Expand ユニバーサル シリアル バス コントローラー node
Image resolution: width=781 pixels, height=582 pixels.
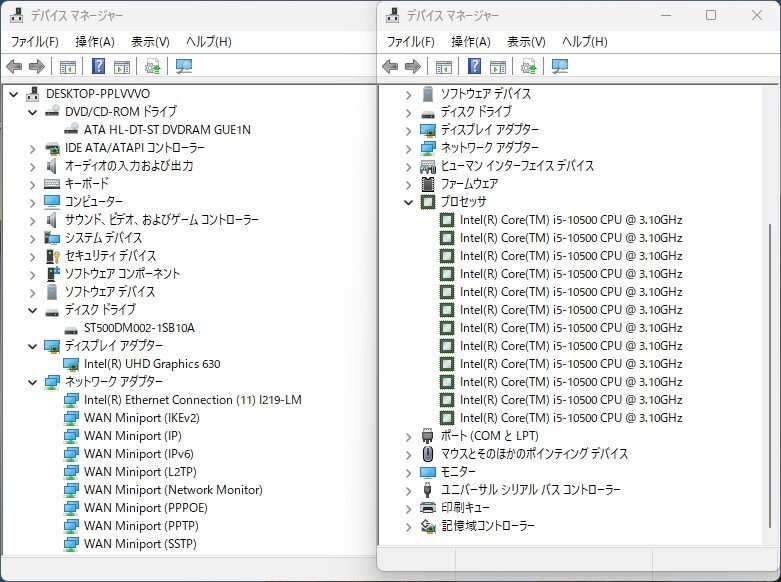(x=408, y=491)
